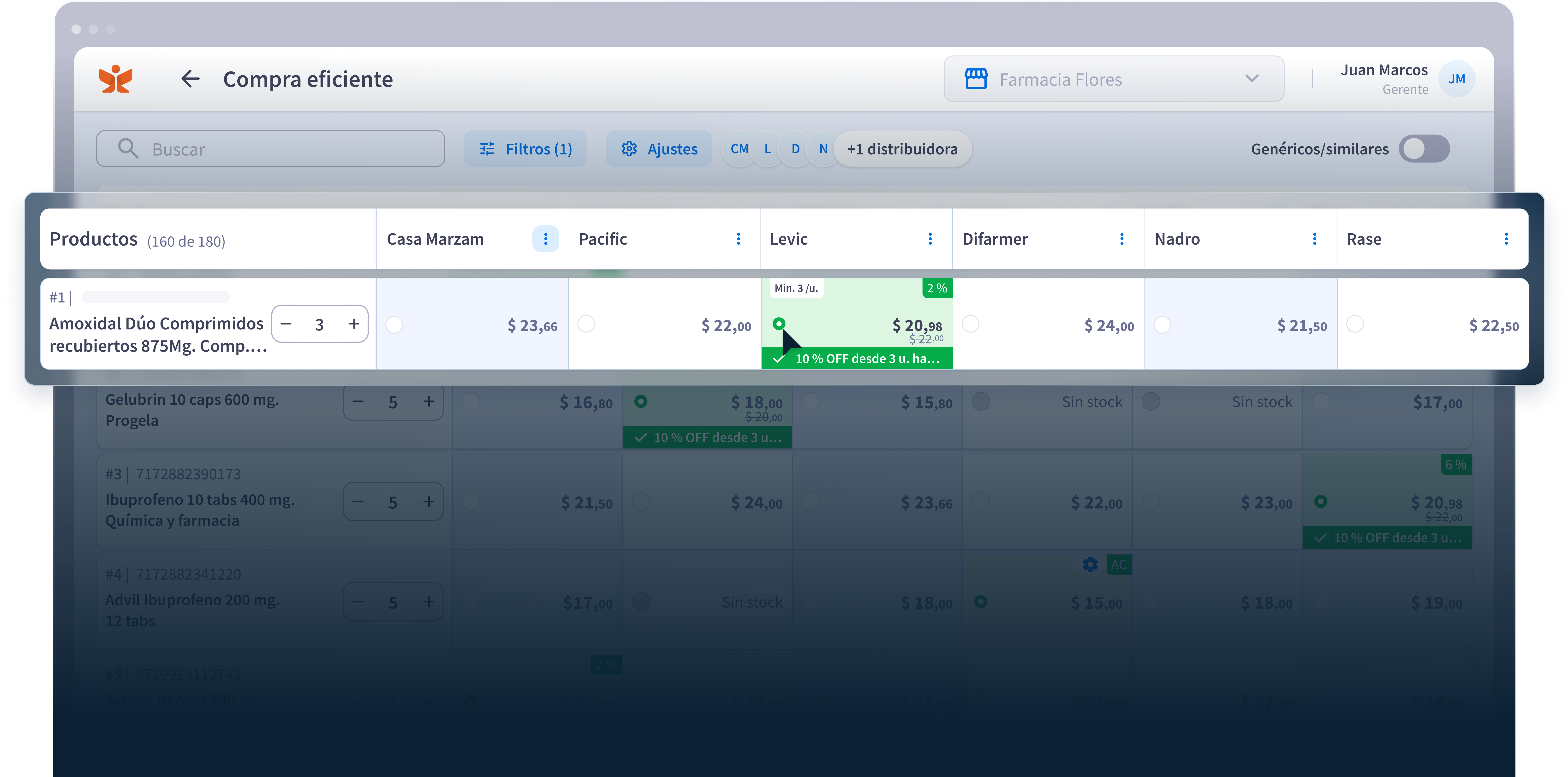Screen dimensions: 1568x777
Task: Open the Farmacia Flores pharmacy selector
Action: click(x=1113, y=79)
